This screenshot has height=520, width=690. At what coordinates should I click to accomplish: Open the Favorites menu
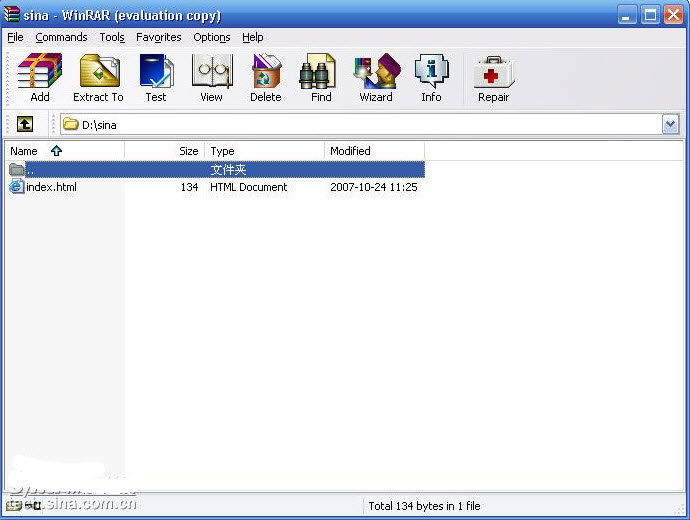158,37
